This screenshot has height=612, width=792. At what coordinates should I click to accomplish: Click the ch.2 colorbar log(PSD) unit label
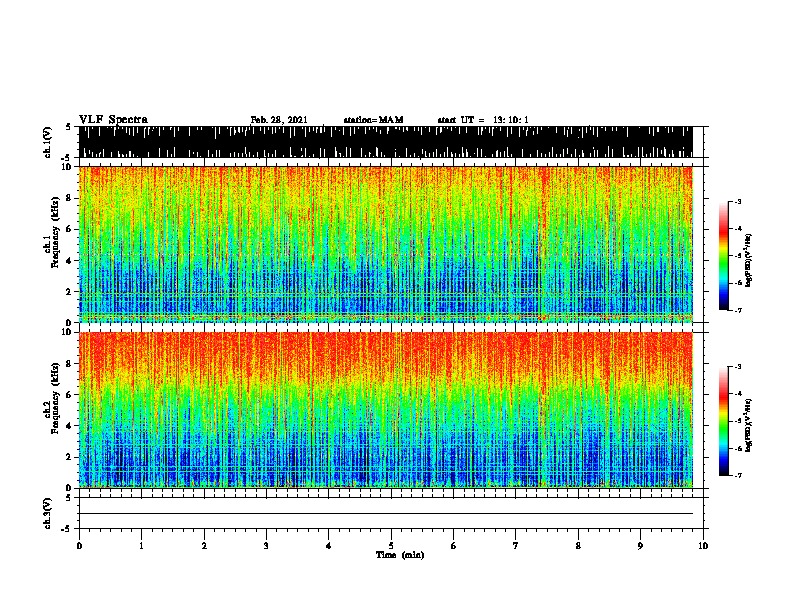748,426
